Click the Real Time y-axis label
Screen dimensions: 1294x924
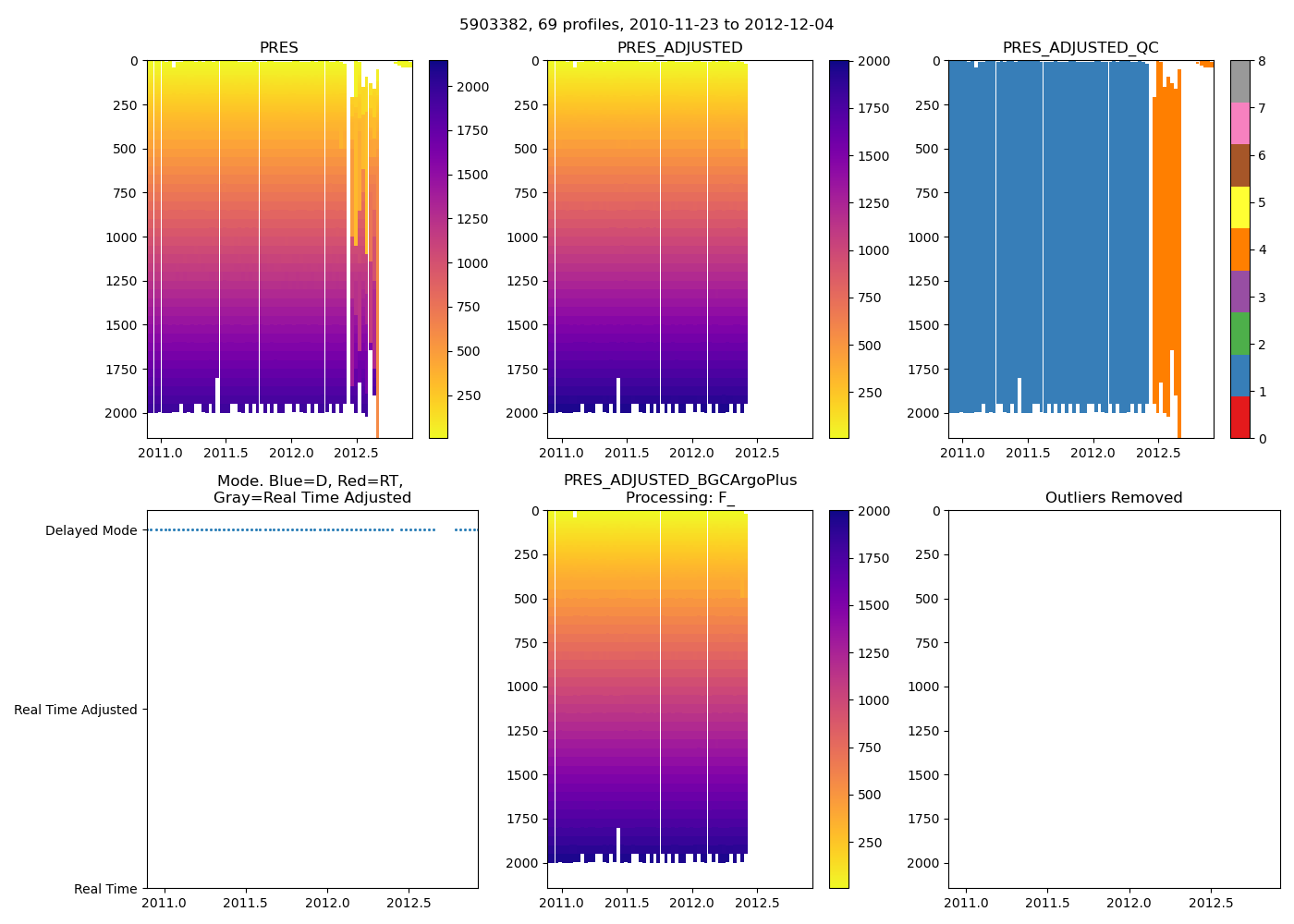click(105, 889)
